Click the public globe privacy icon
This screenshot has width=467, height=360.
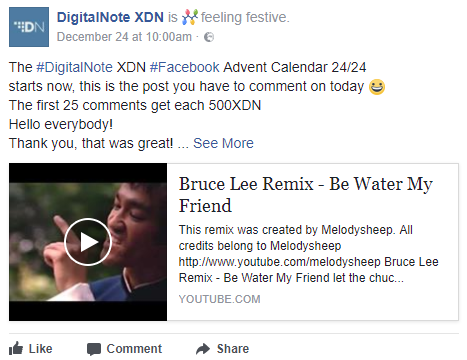click(209, 37)
